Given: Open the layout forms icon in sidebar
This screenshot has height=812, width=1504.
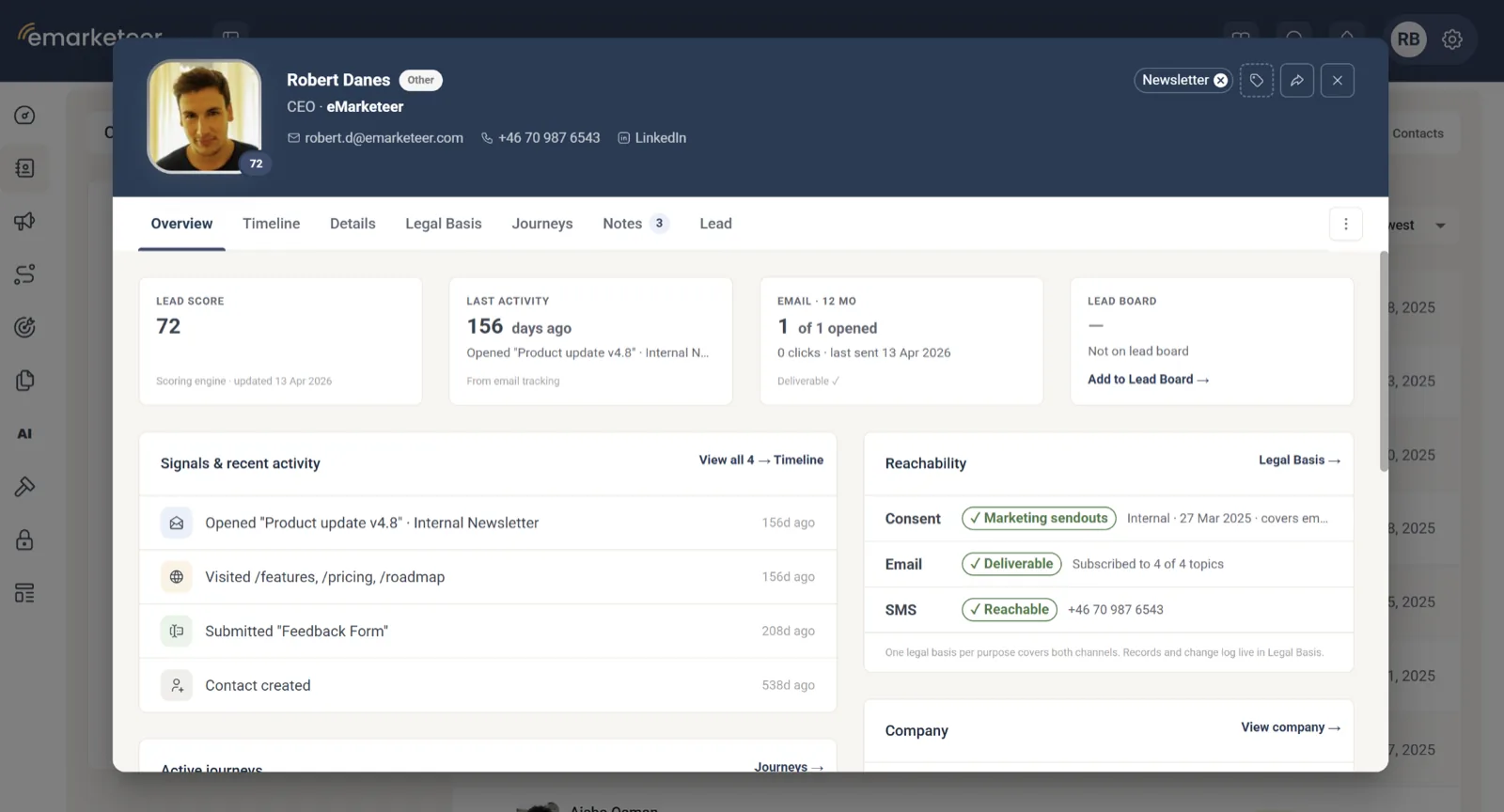Looking at the screenshot, I should pos(24,593).
